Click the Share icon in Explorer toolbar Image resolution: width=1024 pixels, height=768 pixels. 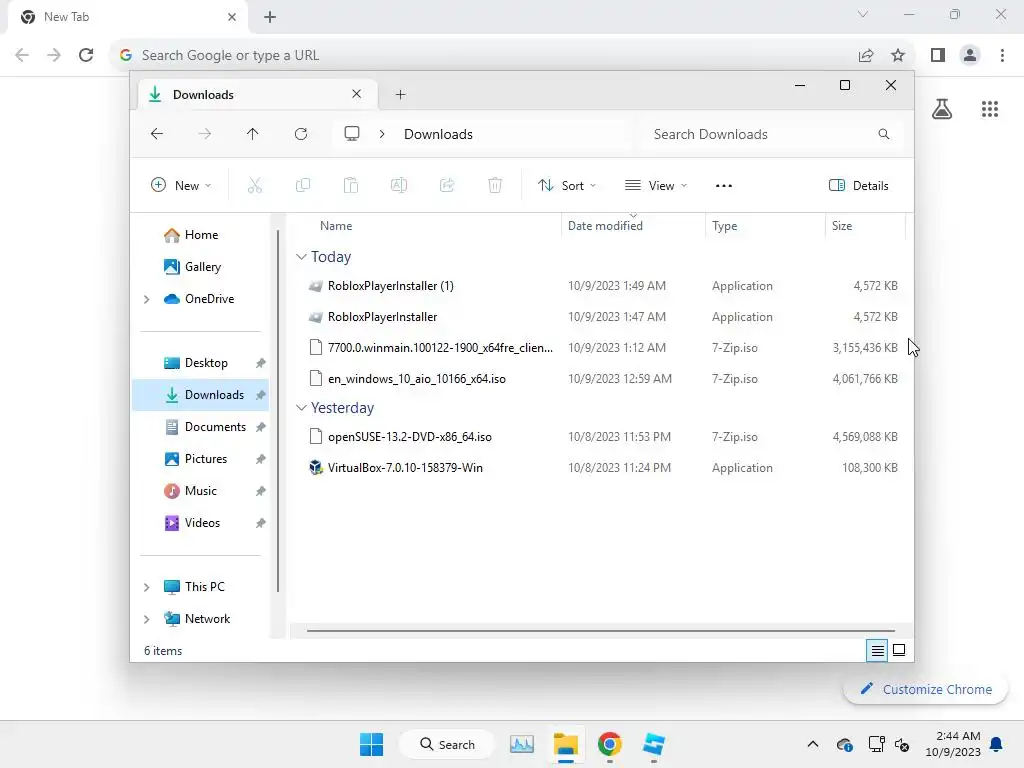(447, 185)
